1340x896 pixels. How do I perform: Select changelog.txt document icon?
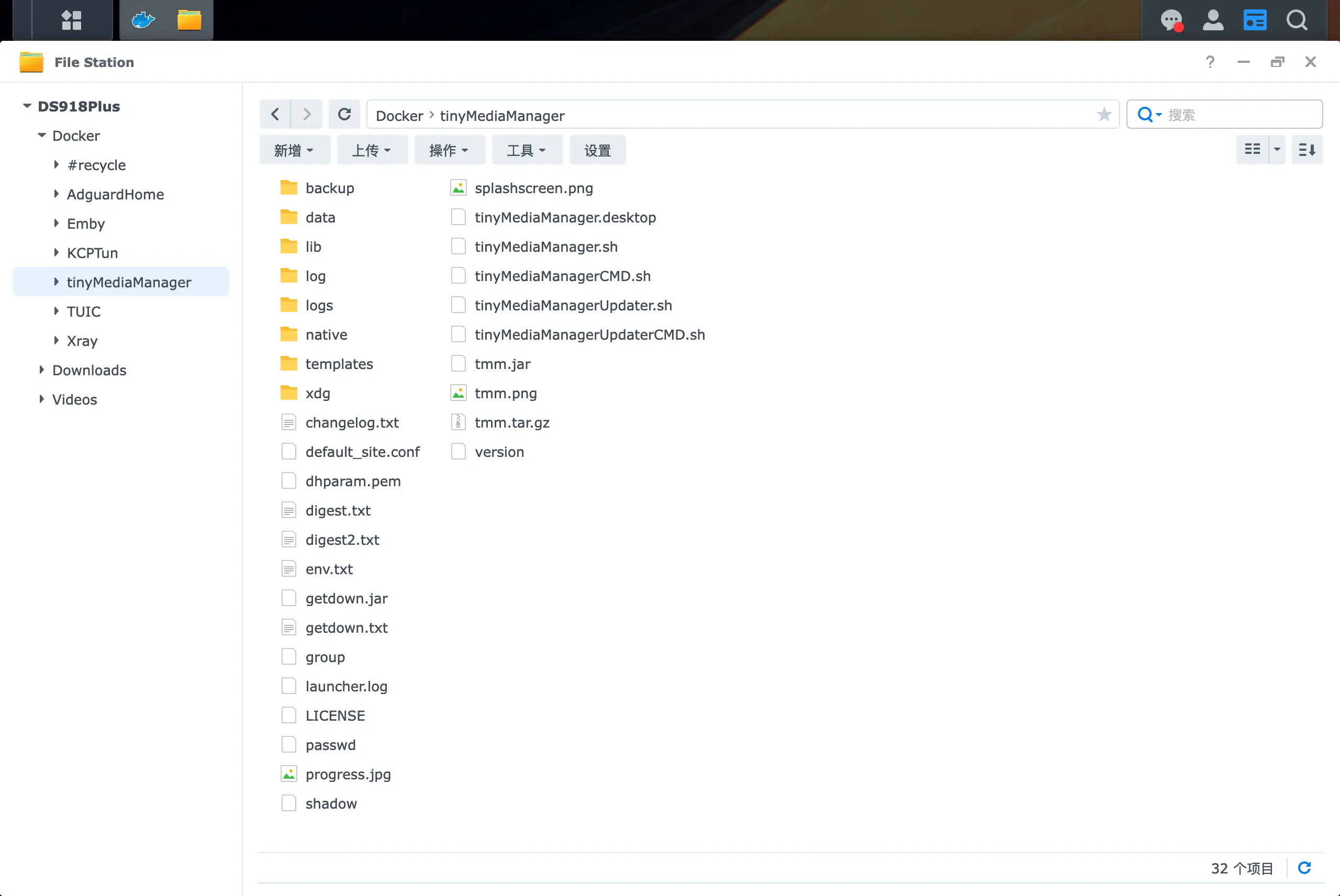289,422
